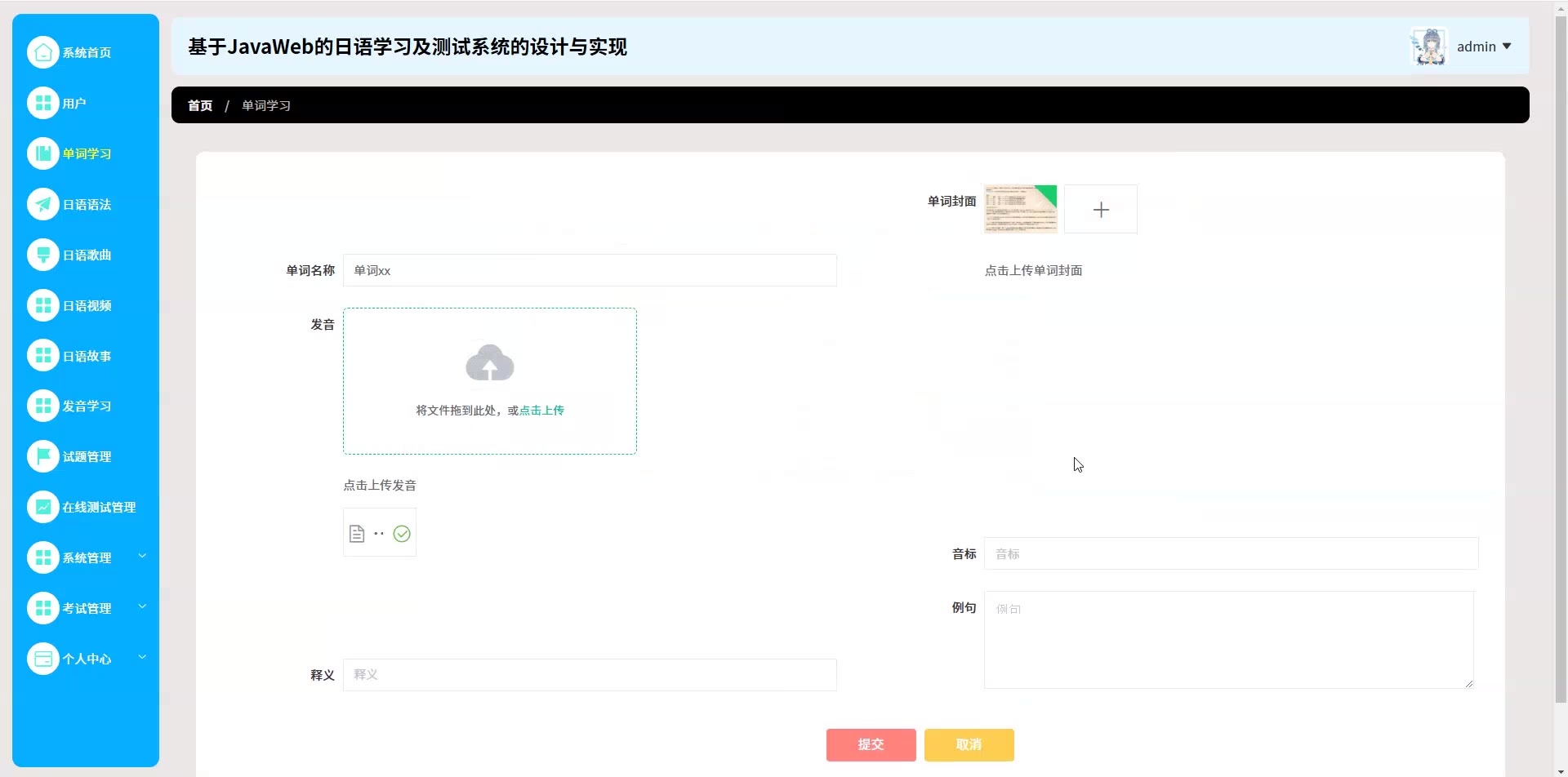Click the system title header text

pos(408,47)
